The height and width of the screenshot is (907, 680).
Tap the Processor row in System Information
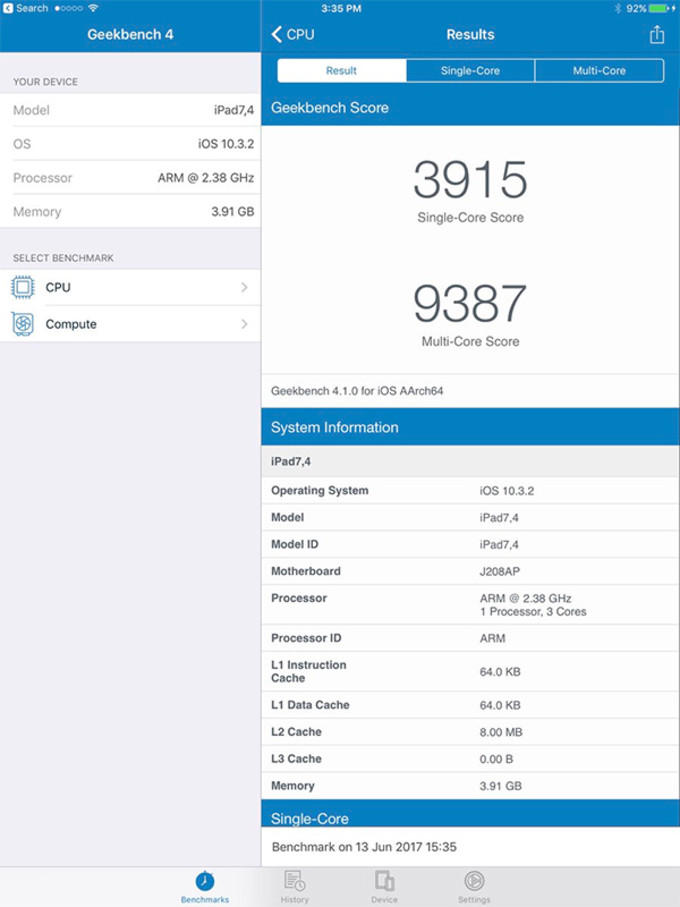pos(470,605)
